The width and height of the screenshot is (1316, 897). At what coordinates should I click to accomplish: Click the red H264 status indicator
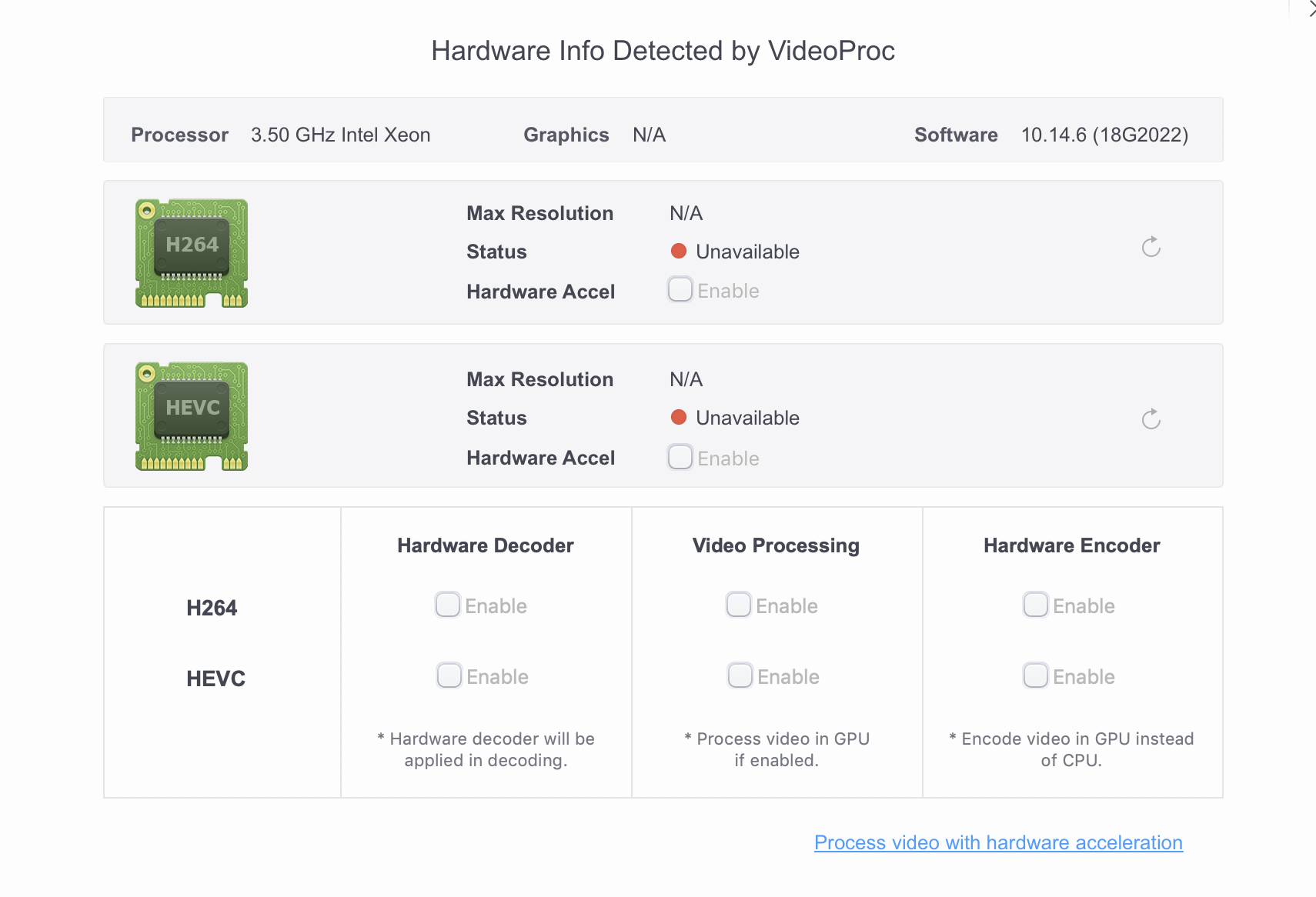click(679, 251)
